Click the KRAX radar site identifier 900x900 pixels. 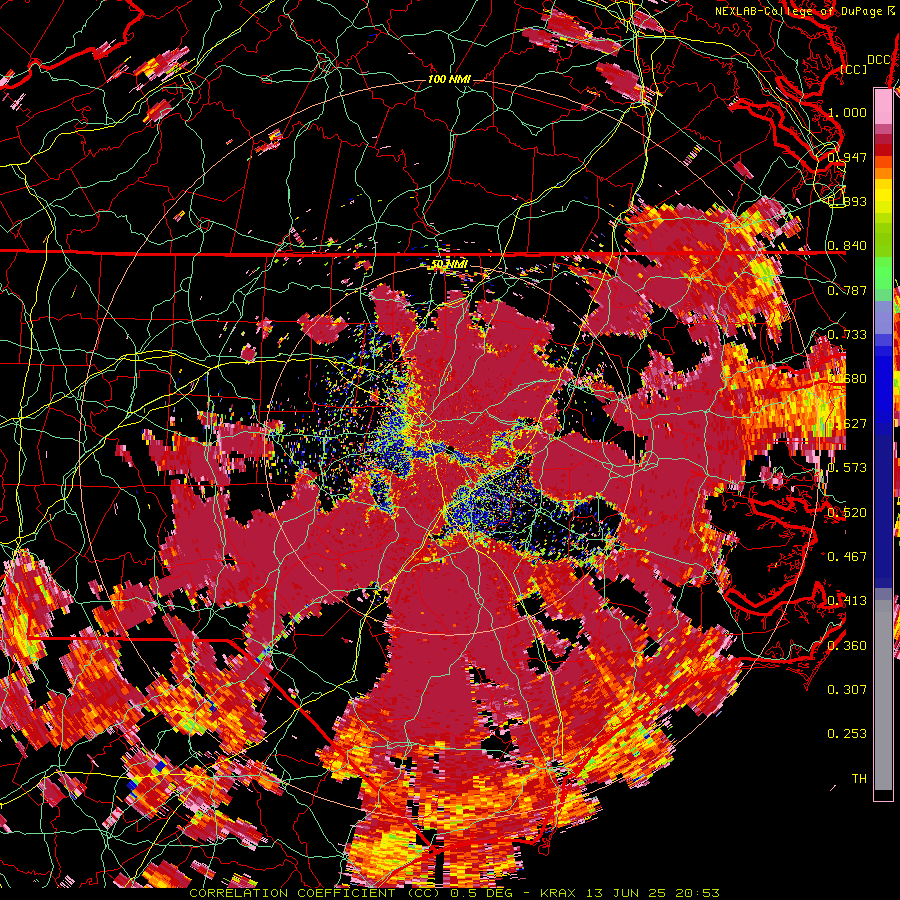coord(559,893)
